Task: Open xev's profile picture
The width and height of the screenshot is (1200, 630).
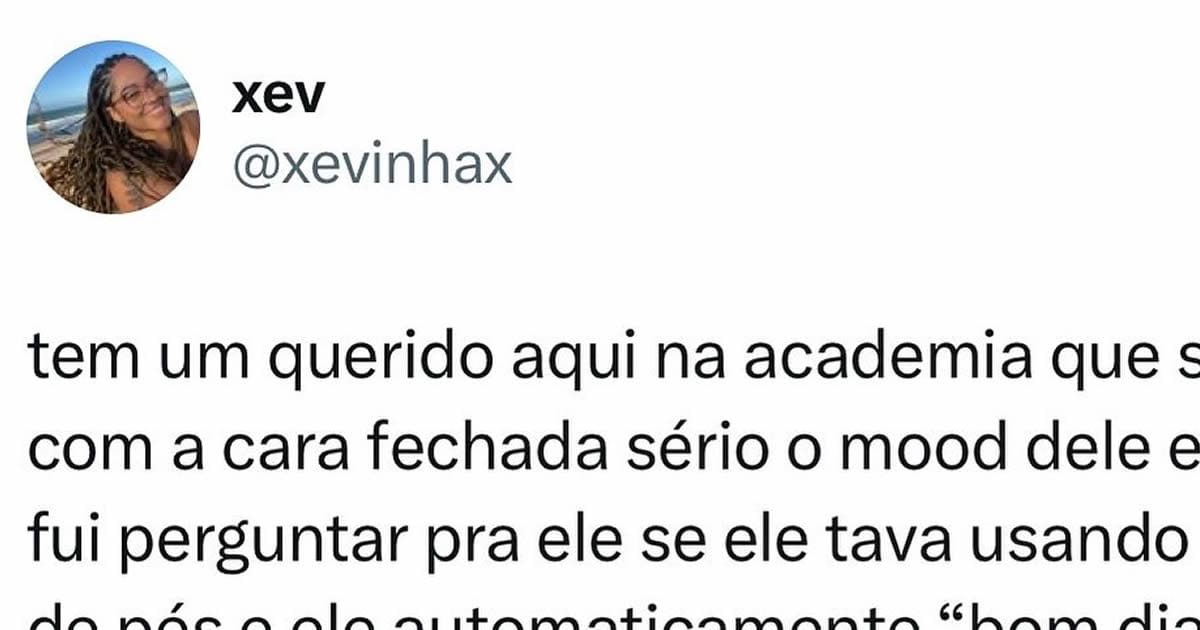Action: point(113,127)
